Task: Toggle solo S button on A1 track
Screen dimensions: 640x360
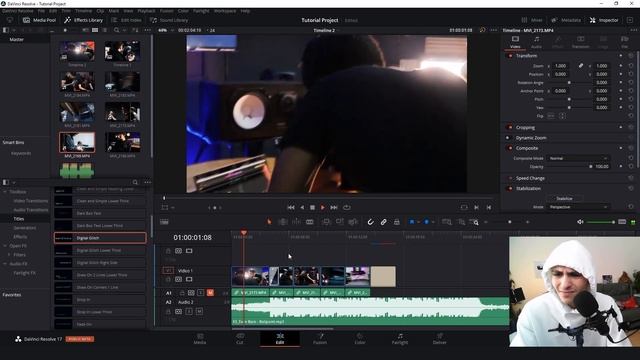Action: click(x=200, y=293)
